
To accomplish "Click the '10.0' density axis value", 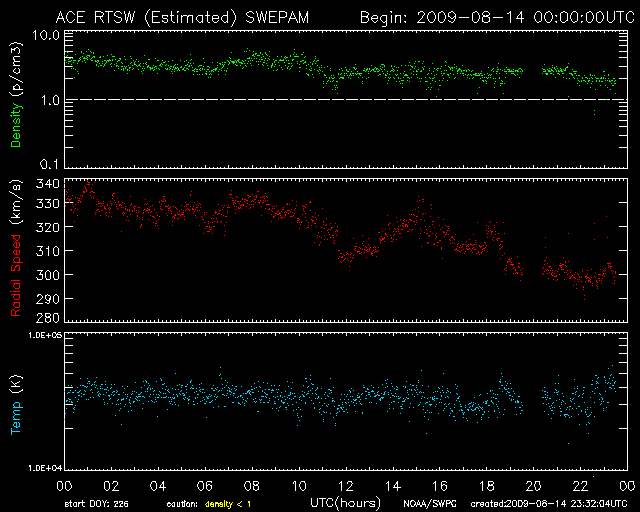I will pyautogui.click(x=46, y=35).
